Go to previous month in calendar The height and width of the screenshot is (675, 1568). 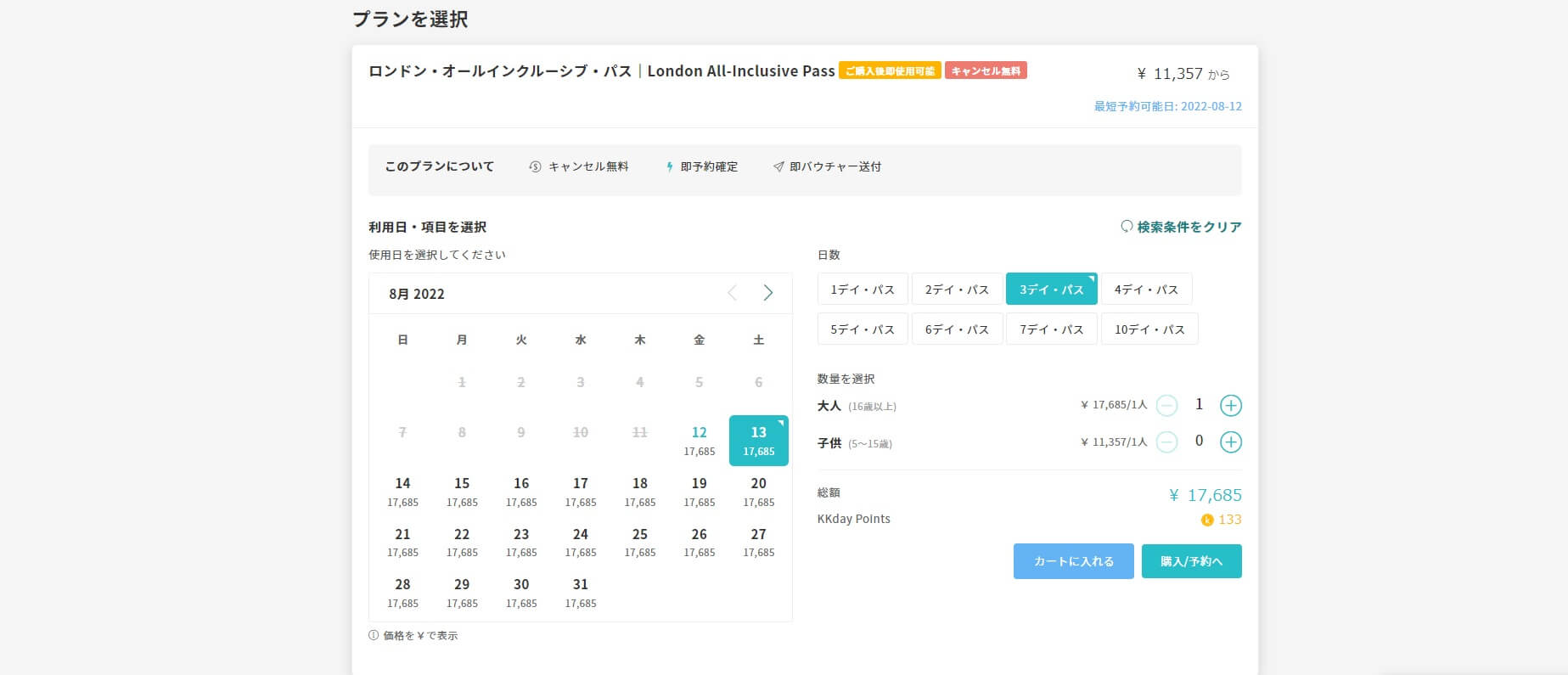click(733, 293)
